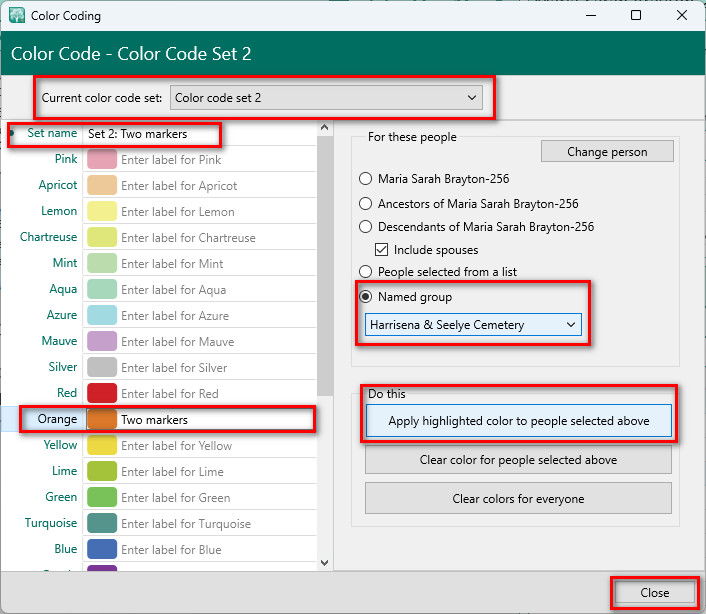706x614 pixels.
Task: Click the 'Enter label for Apricot' field
Action: pos(218,185)
